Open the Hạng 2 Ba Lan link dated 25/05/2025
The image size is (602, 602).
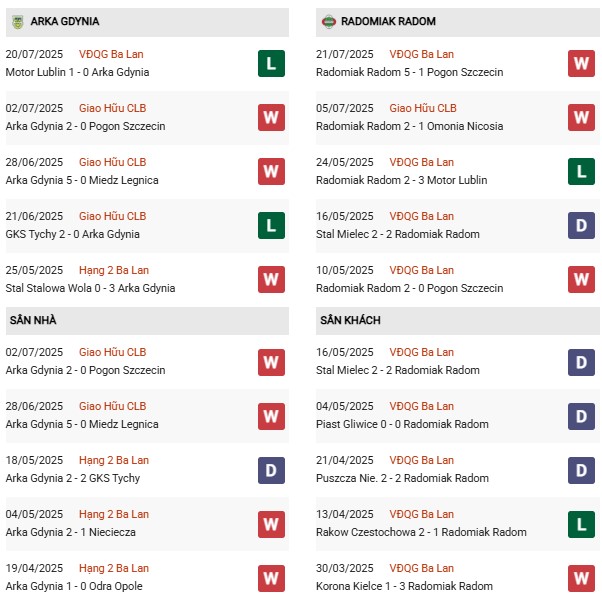113,270
